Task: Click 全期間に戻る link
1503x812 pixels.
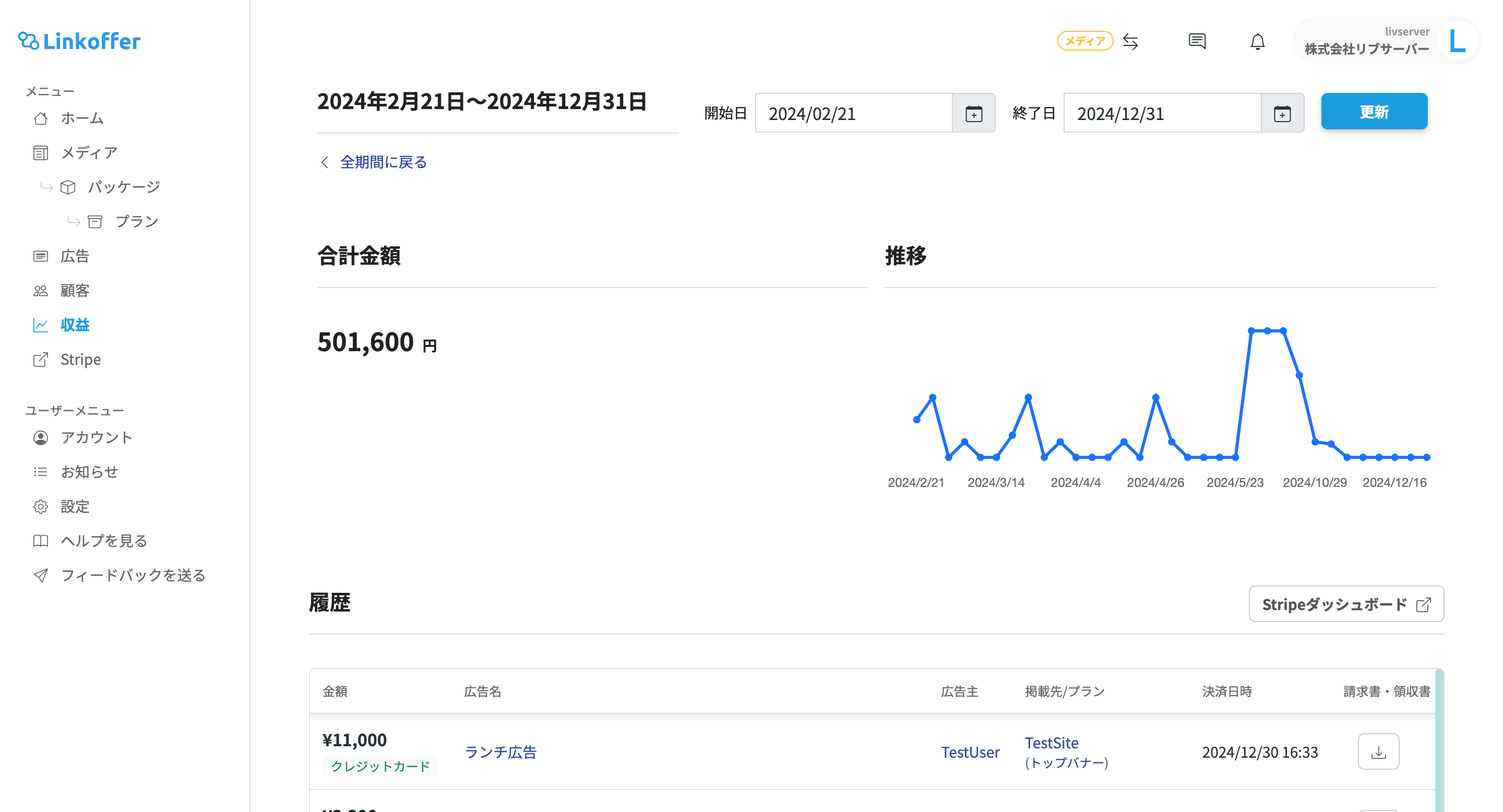Action: [x=383, y=162]
